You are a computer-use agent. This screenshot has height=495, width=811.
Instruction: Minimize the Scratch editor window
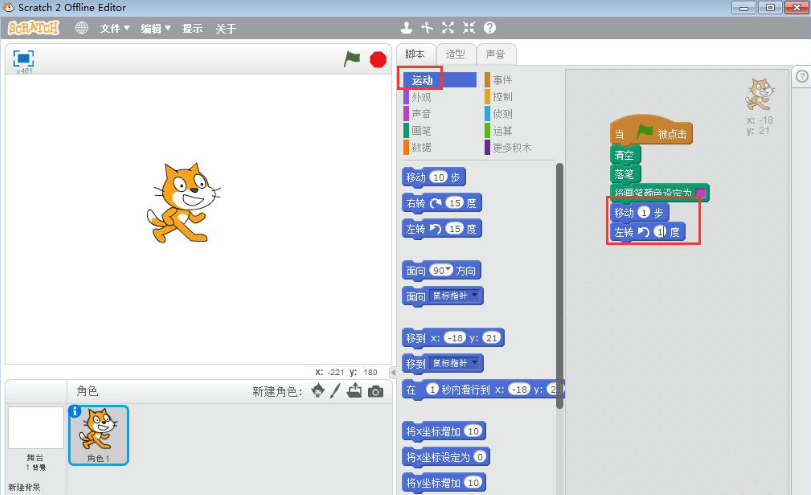pos(743,8)
